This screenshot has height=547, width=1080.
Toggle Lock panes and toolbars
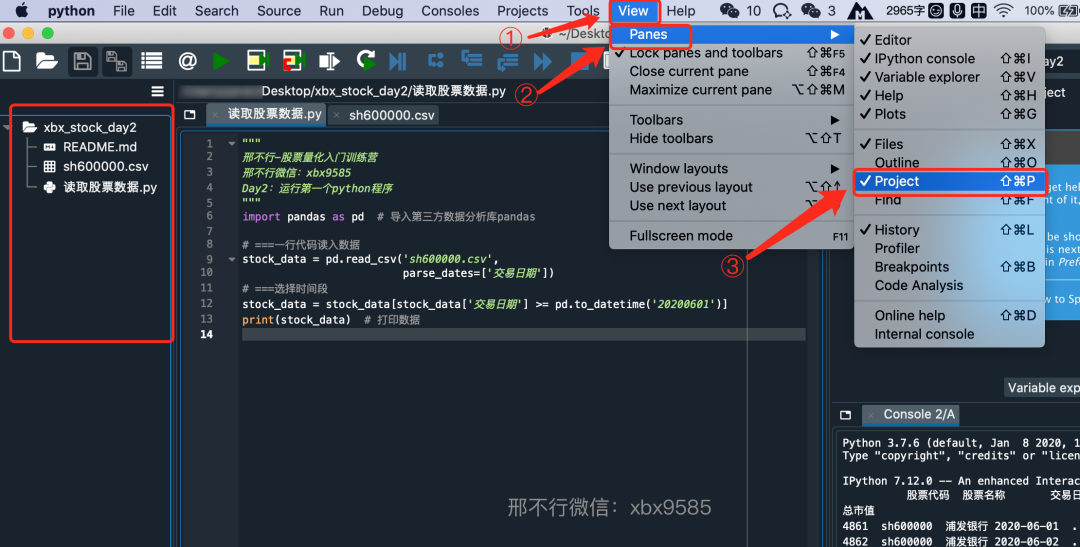pyautogui.click(x=731, y=53)
